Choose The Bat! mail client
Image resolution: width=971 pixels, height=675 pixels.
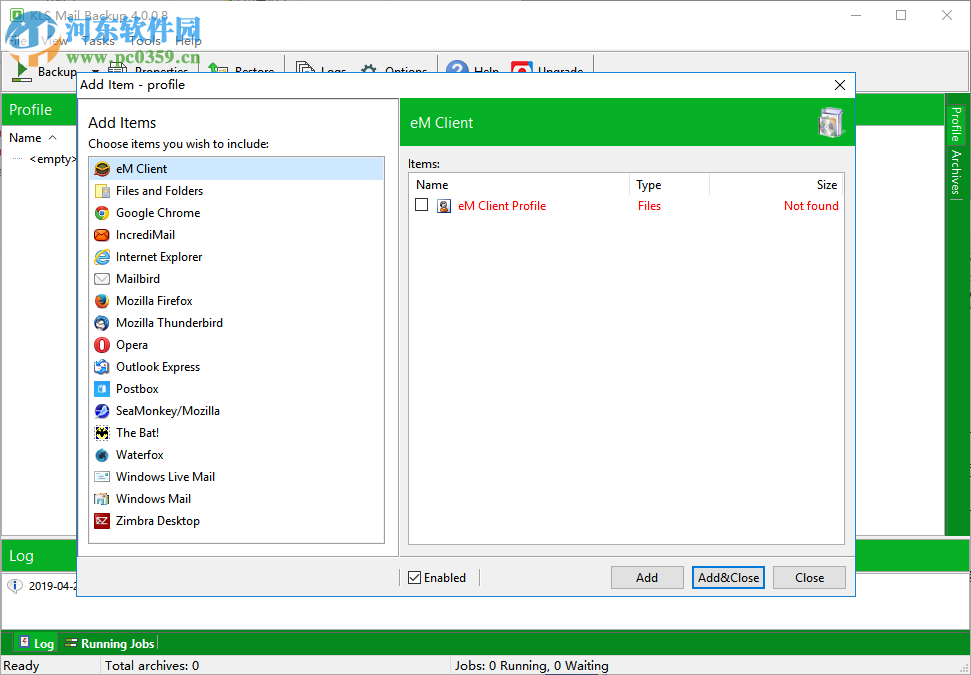(137, 432)
